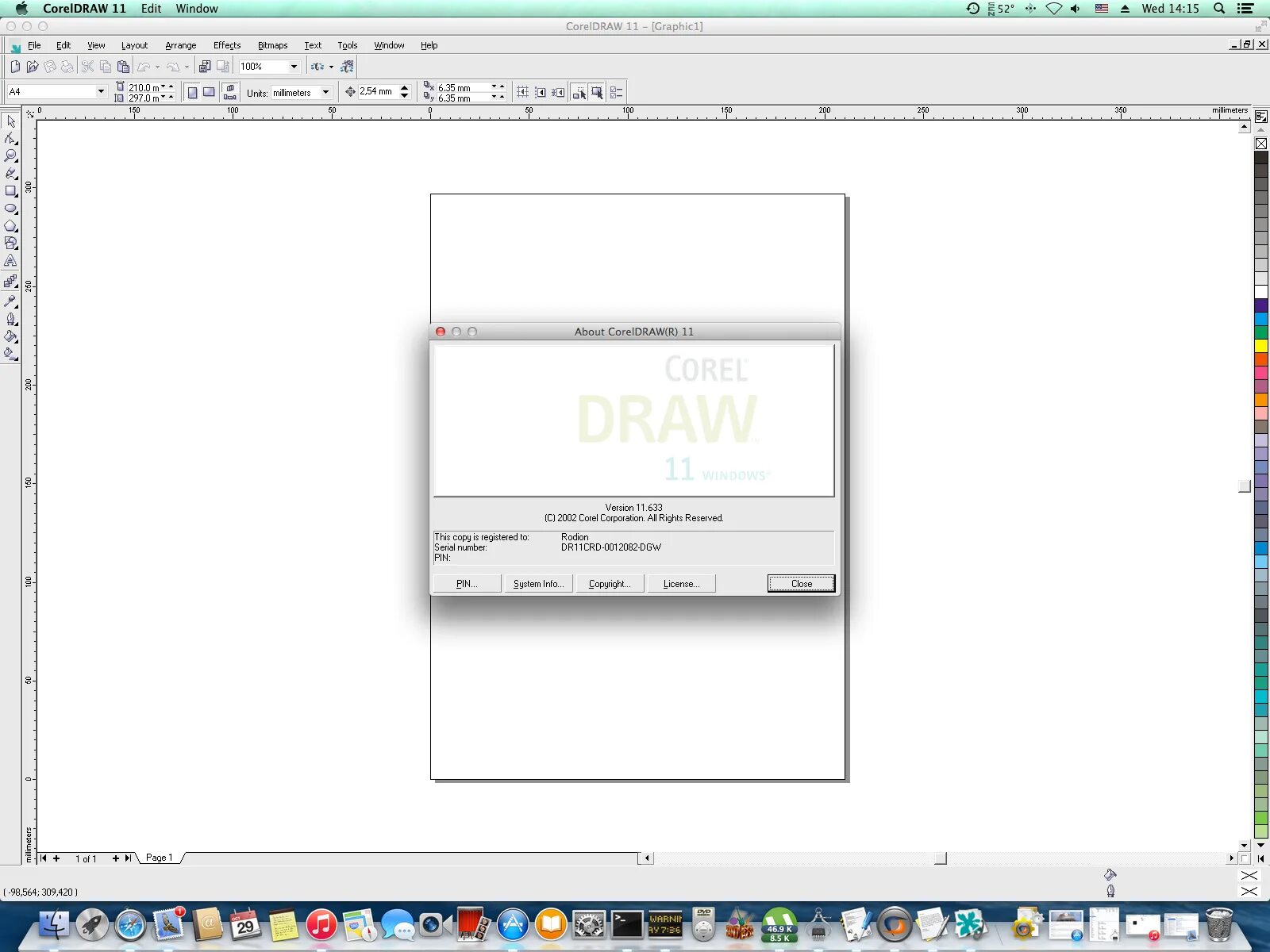Click the Undo arrow icon
Screen dimensions: 1270x952
144,67
